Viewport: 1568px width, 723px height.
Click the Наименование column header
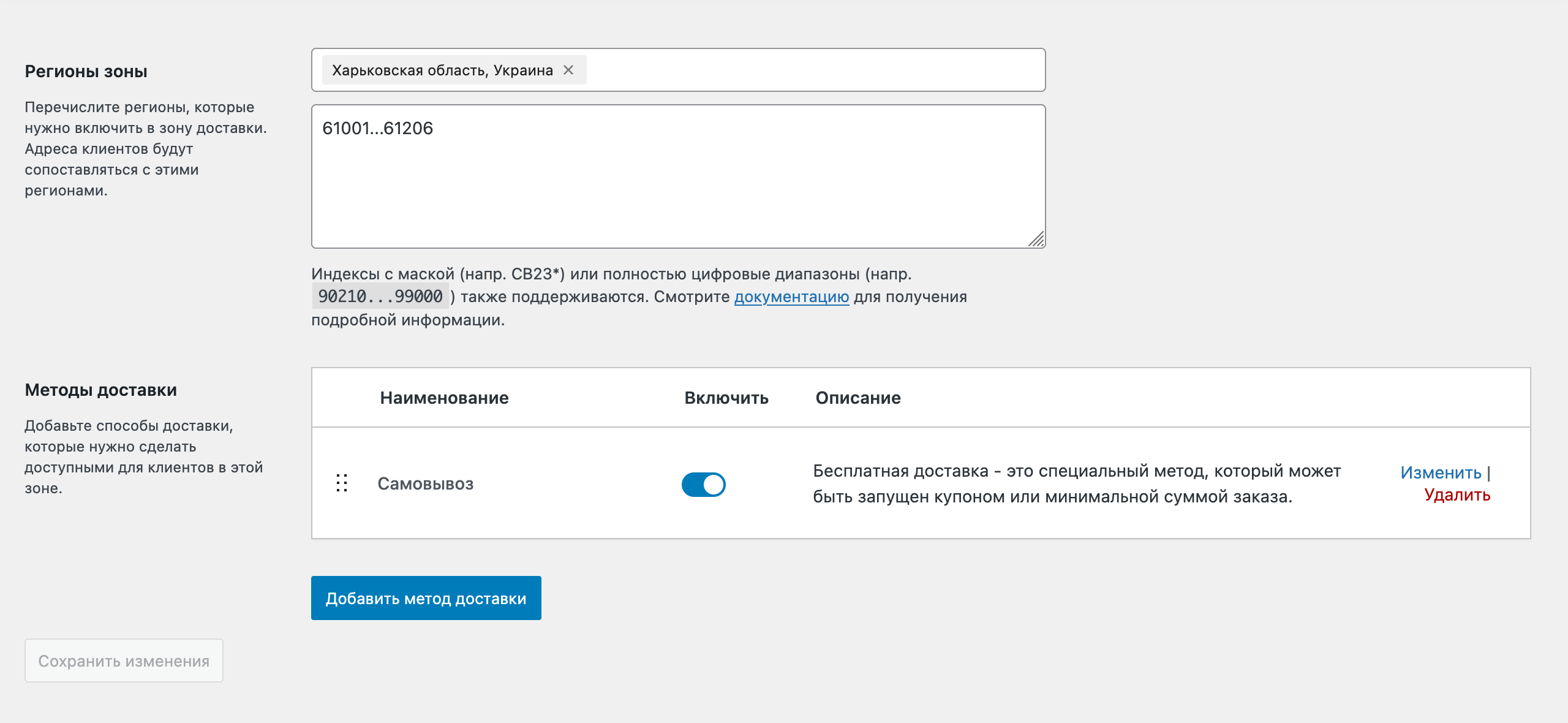[444, 398]
